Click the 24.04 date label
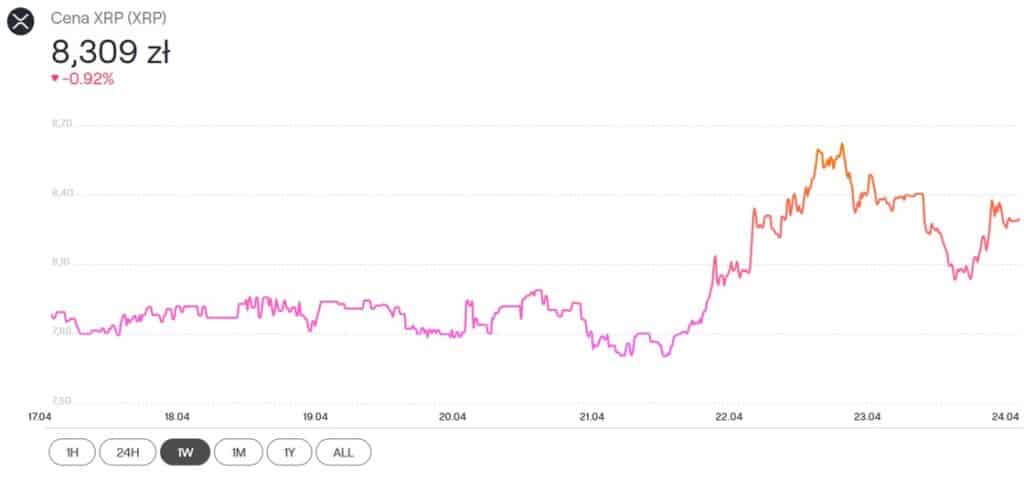Viewport: 1024px width, 482px height. pos(1005,417)
